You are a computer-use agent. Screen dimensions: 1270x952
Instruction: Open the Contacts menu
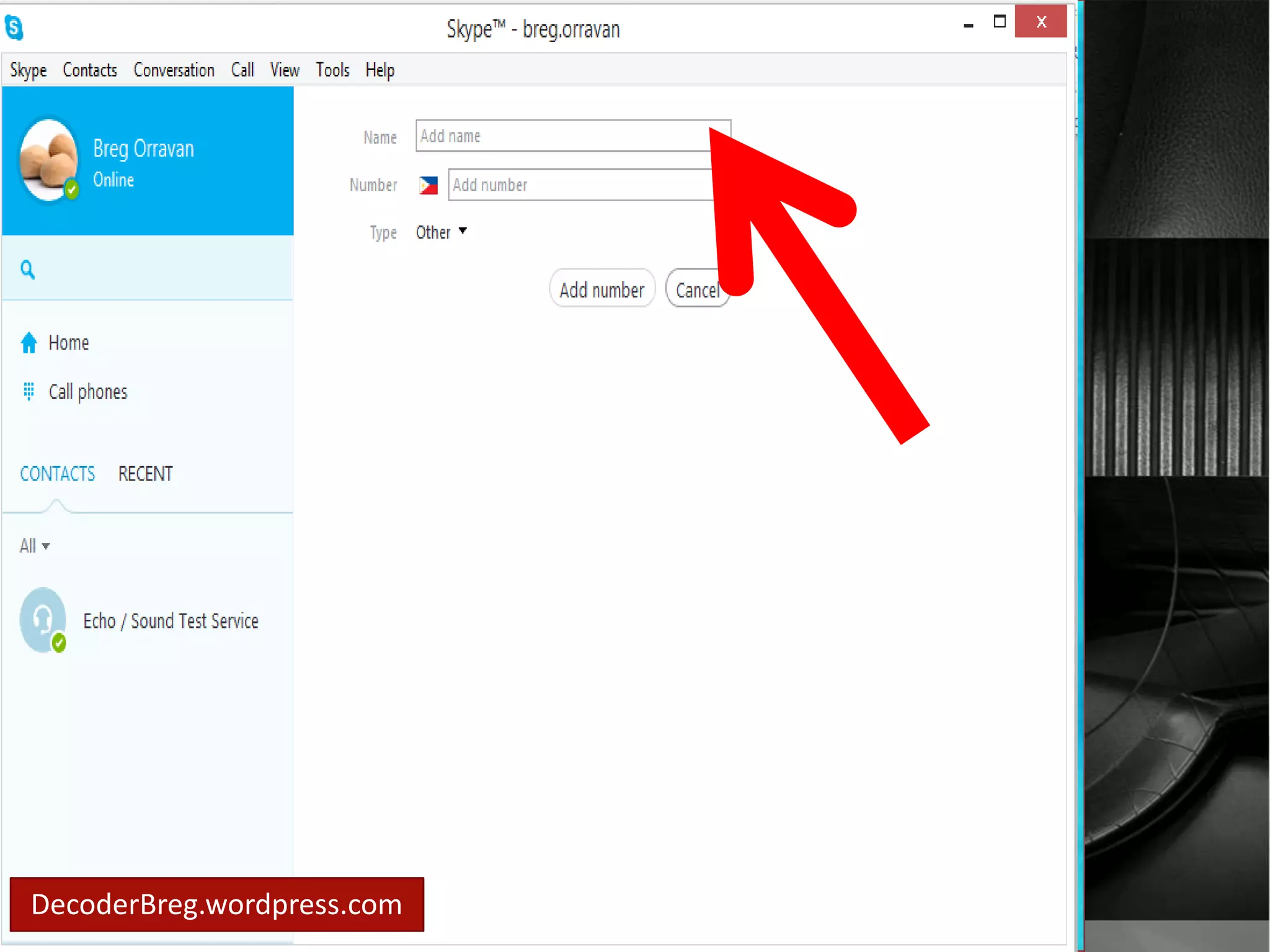pos(90,70)
